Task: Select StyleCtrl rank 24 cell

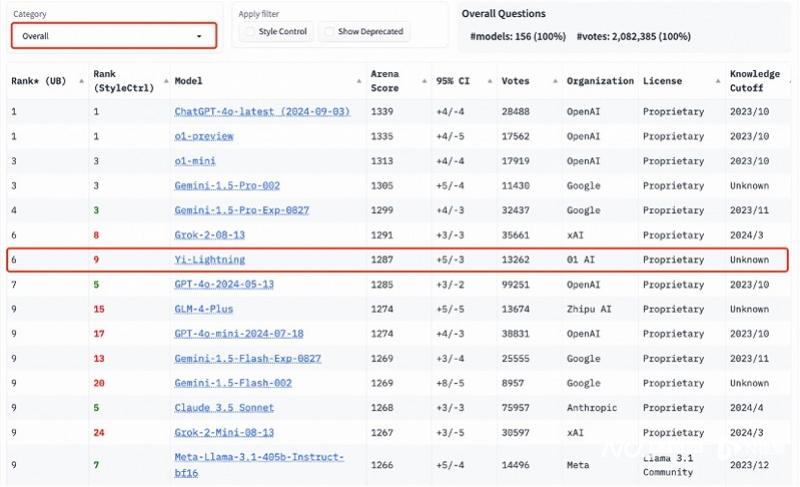Action: click(99, 432)
